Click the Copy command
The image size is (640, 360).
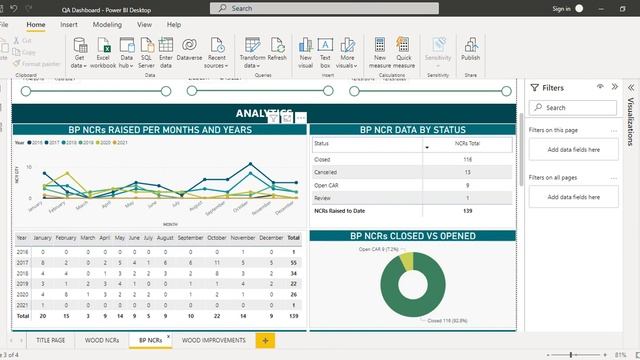[24, 52]
